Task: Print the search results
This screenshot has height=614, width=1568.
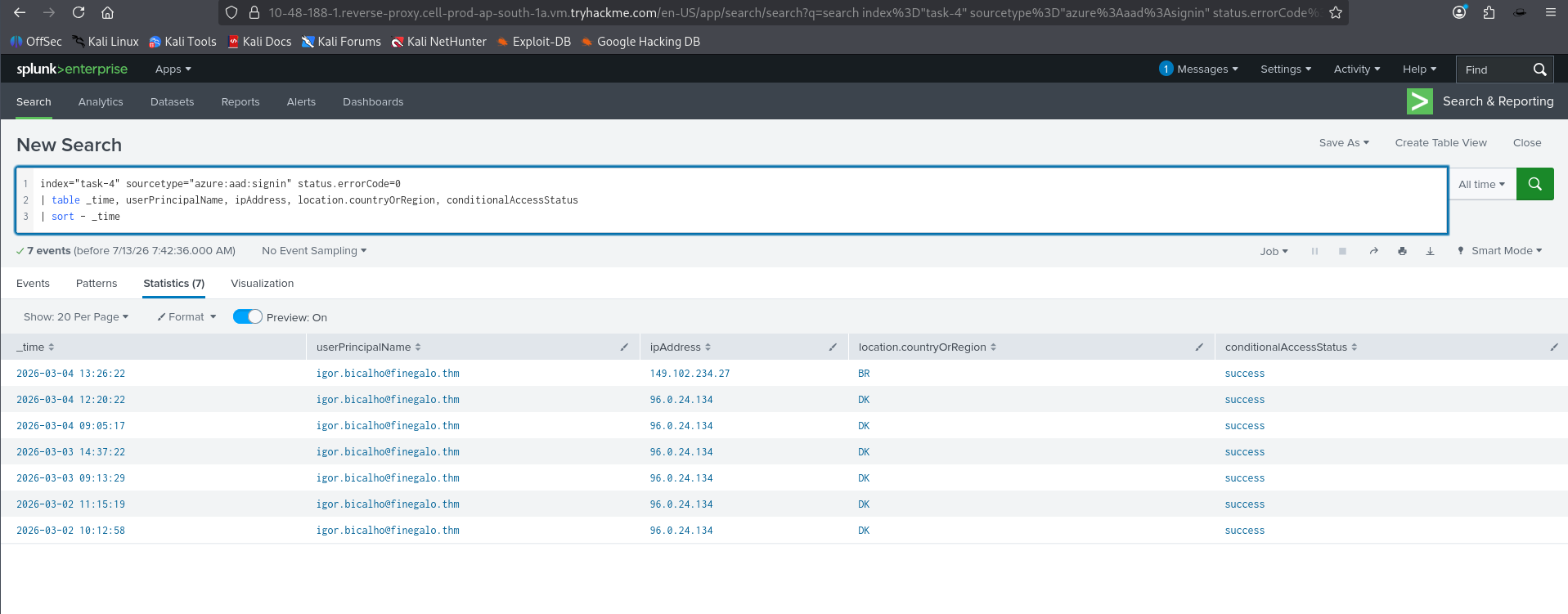Action: pos(1402,251)
